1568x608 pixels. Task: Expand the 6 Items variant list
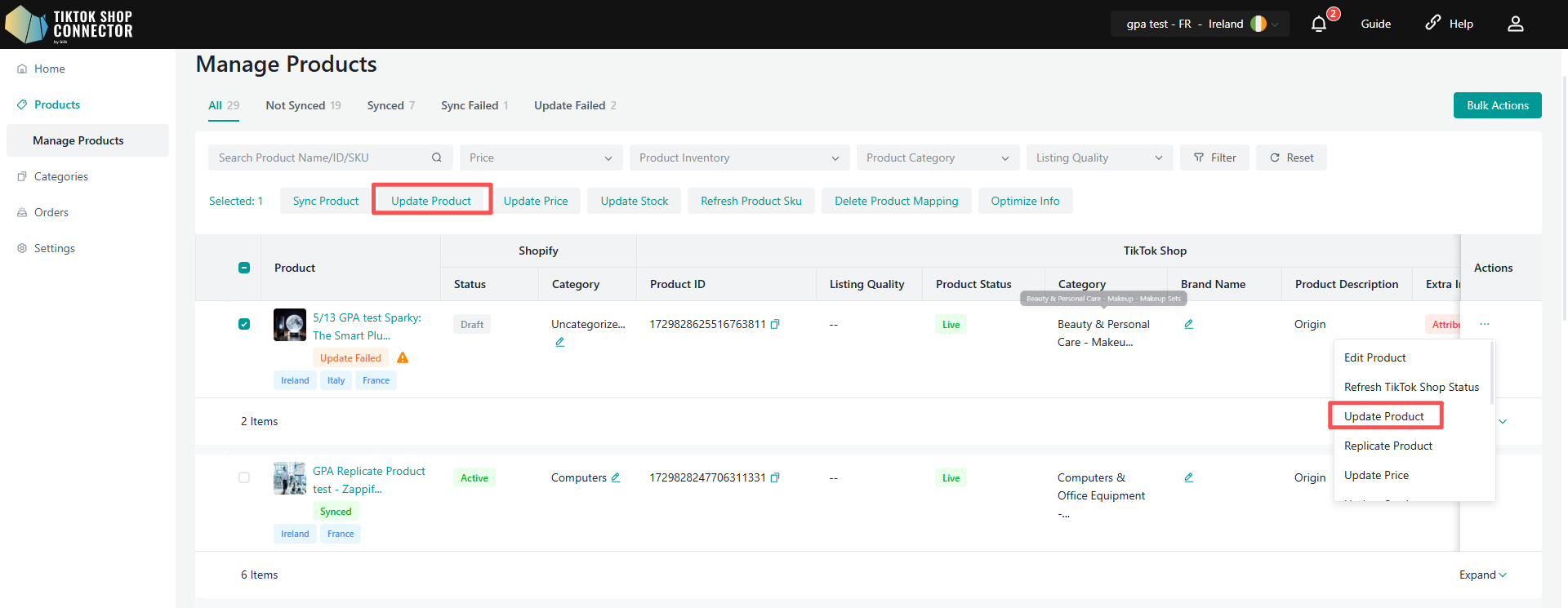point(1483,575)
